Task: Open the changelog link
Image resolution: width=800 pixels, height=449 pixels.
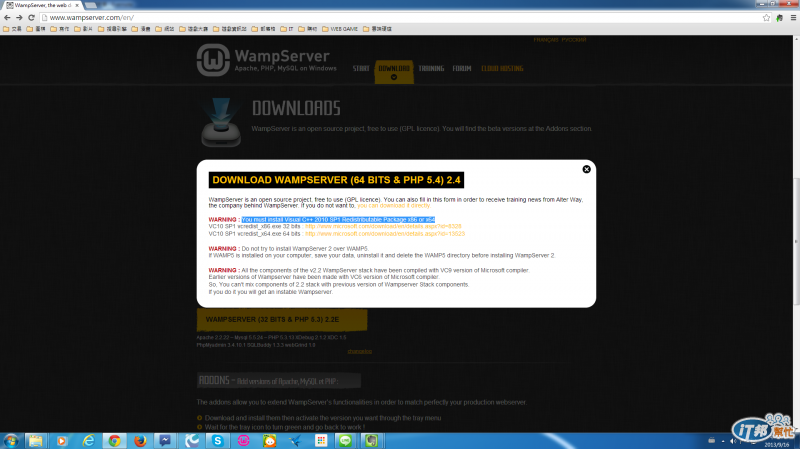Action: point(360,352)
